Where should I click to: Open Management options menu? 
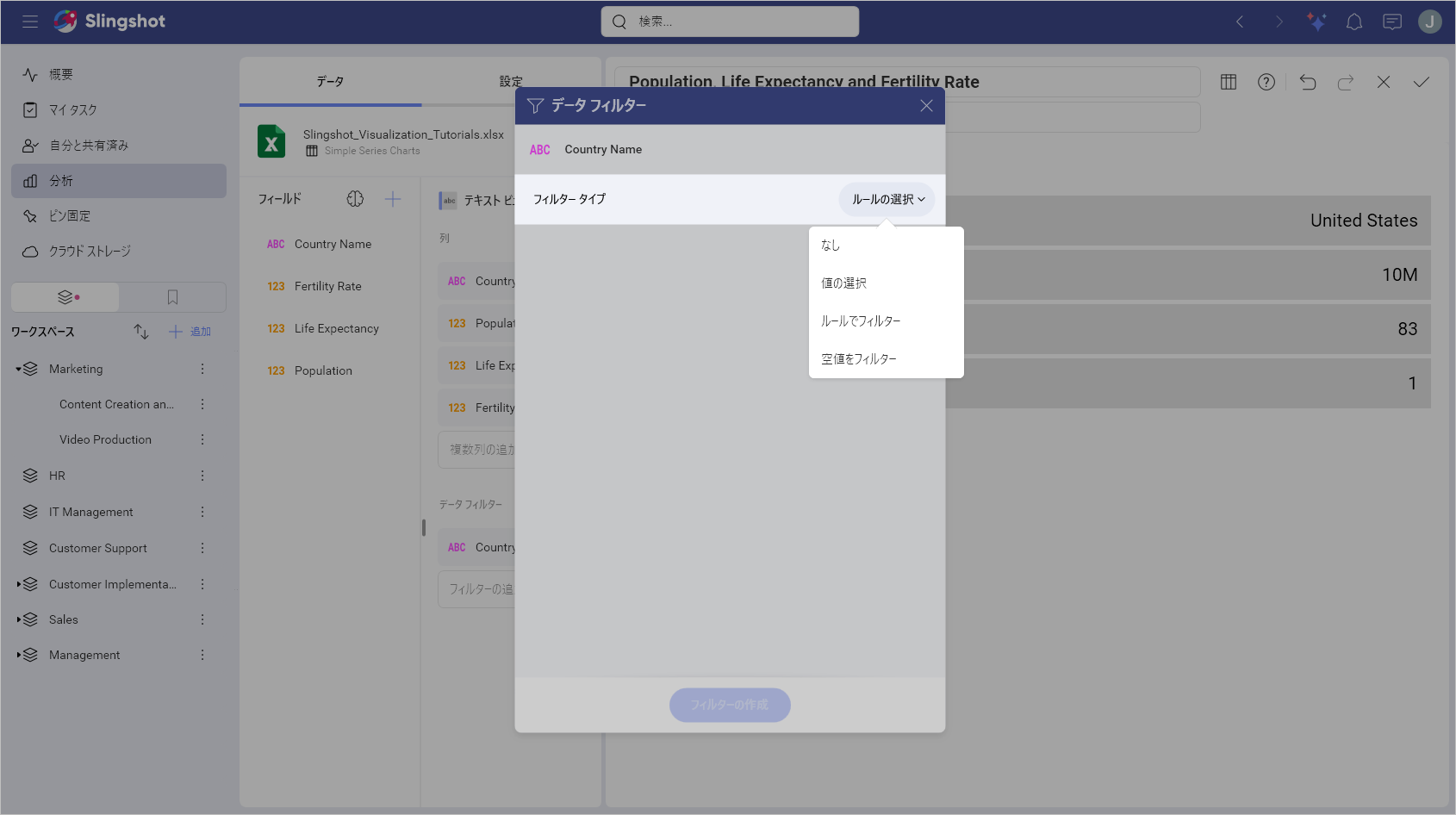click(x=202, y=655)
